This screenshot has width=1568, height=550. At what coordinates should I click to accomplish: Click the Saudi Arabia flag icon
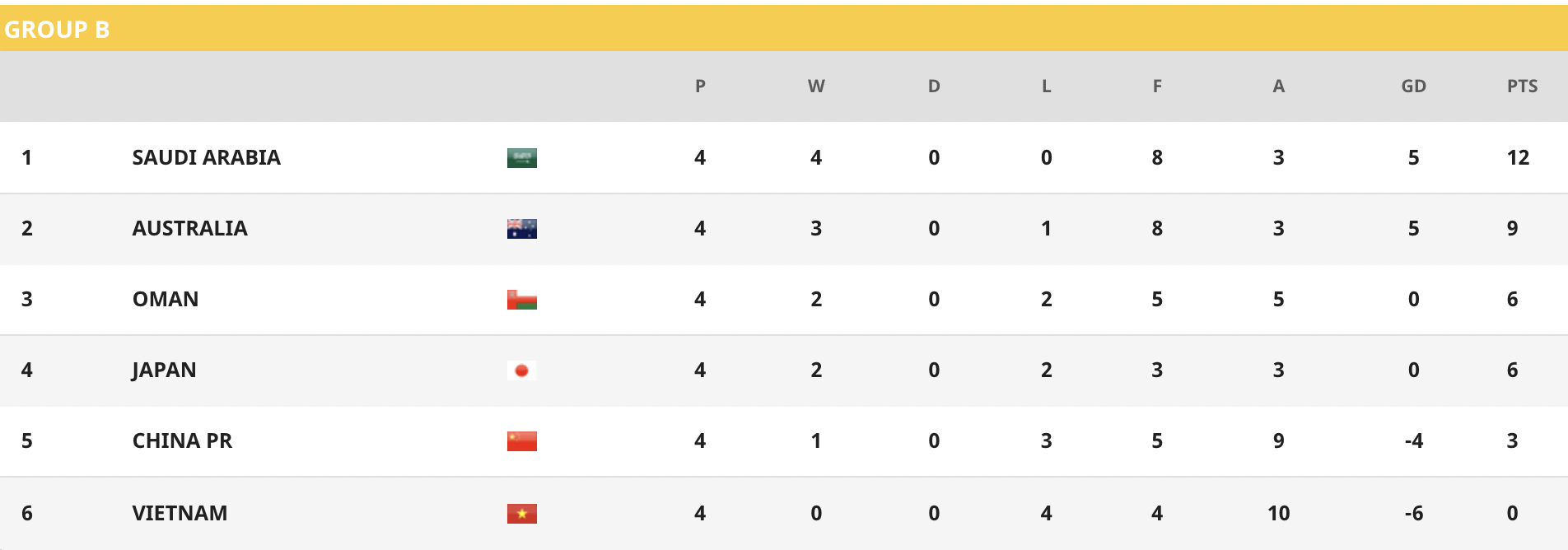[x=521, y=158]
